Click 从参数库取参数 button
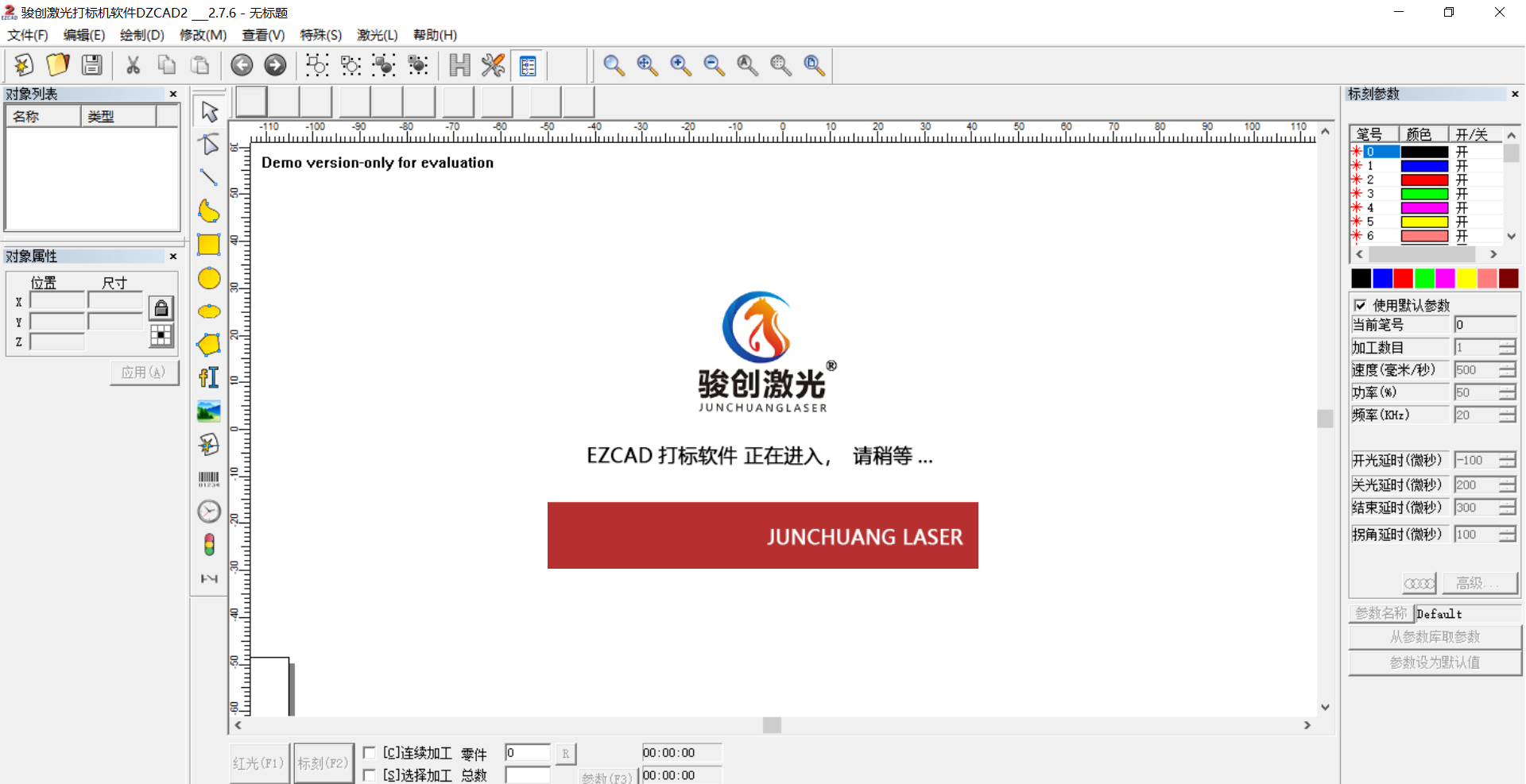The height and width of the screenshot is (784, 1526). pos(1435,637)
